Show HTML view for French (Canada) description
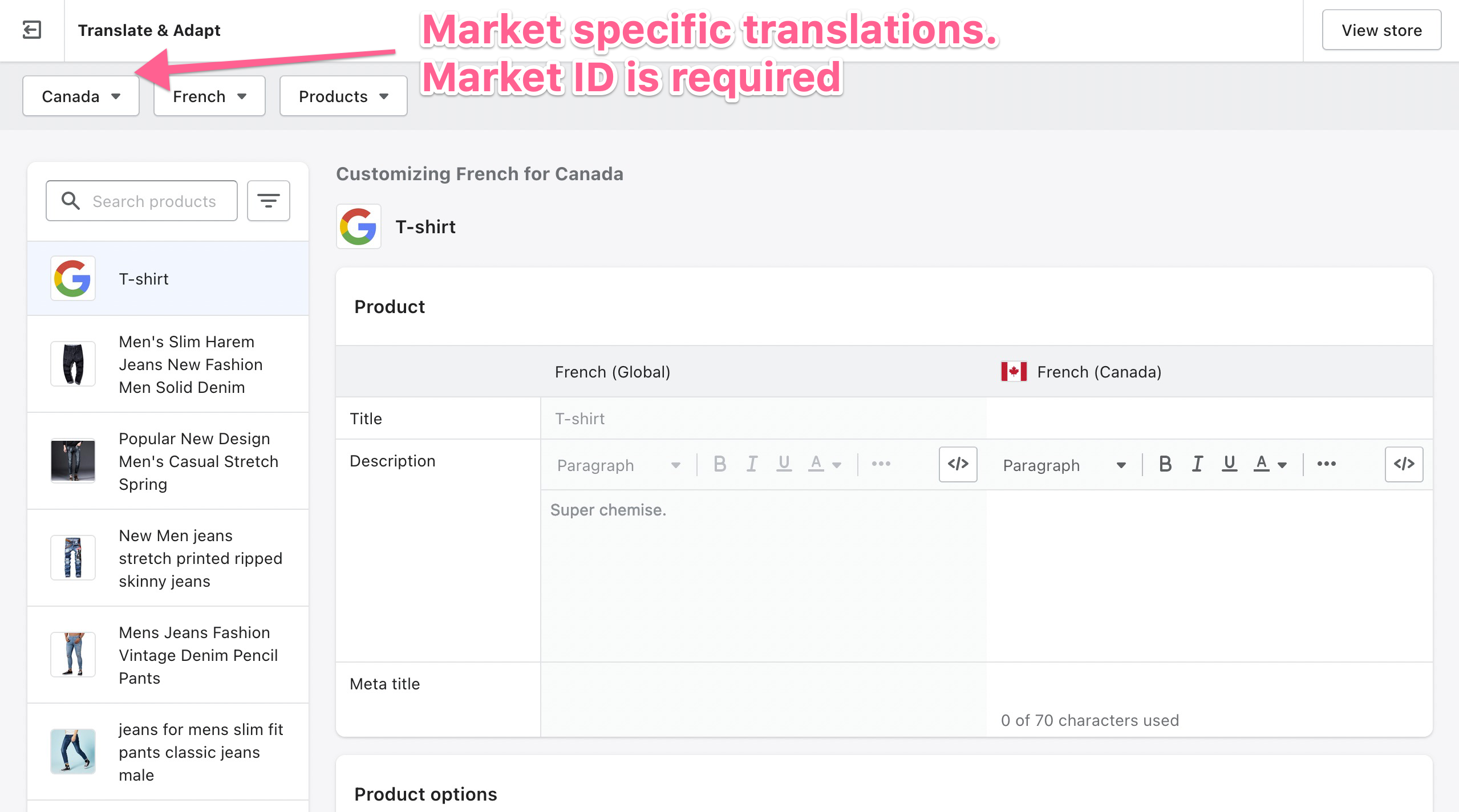This screenshot has width=1459, height=812. (x=1404, y=464)
